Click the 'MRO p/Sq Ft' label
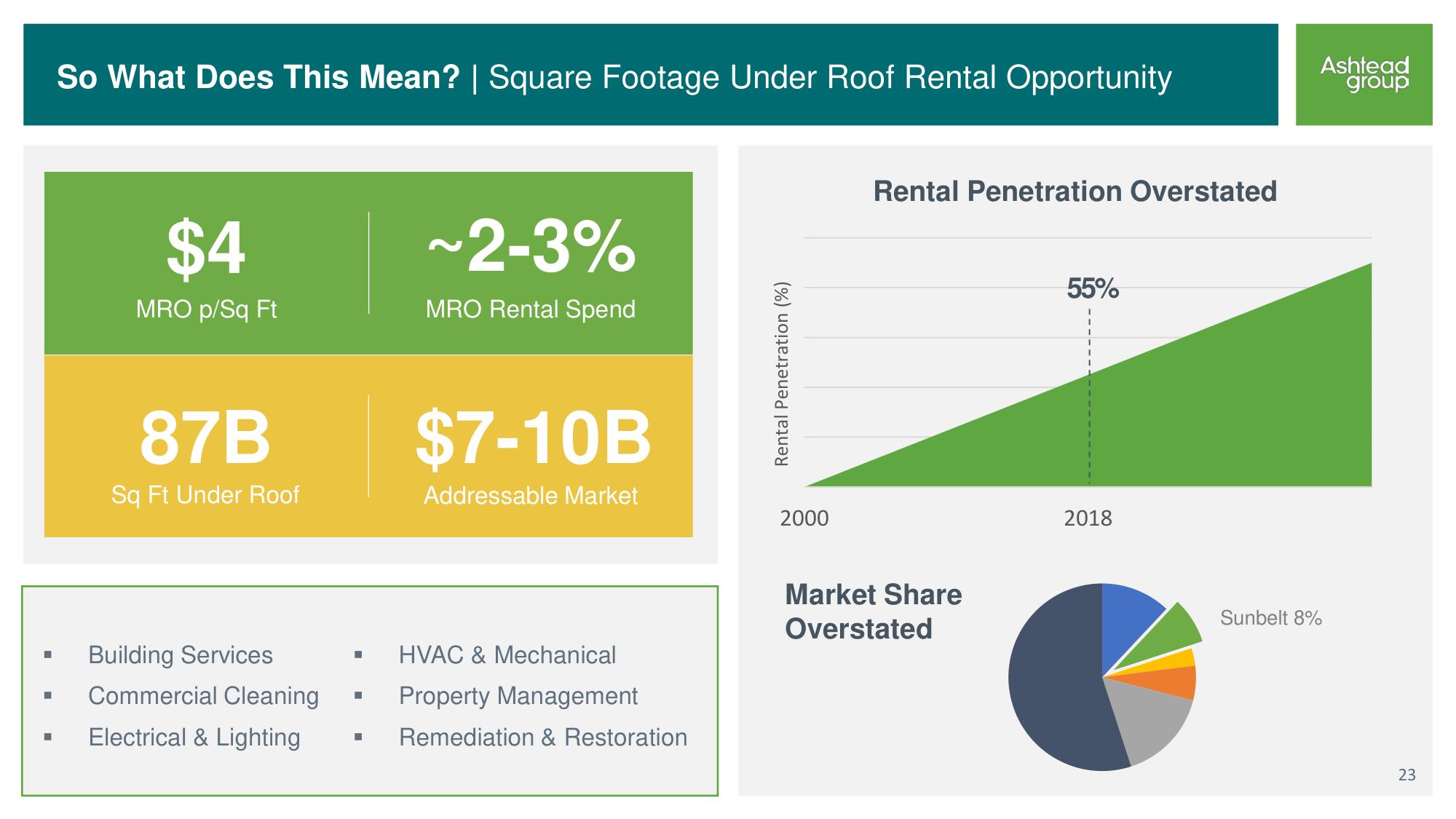 point(206,309)
